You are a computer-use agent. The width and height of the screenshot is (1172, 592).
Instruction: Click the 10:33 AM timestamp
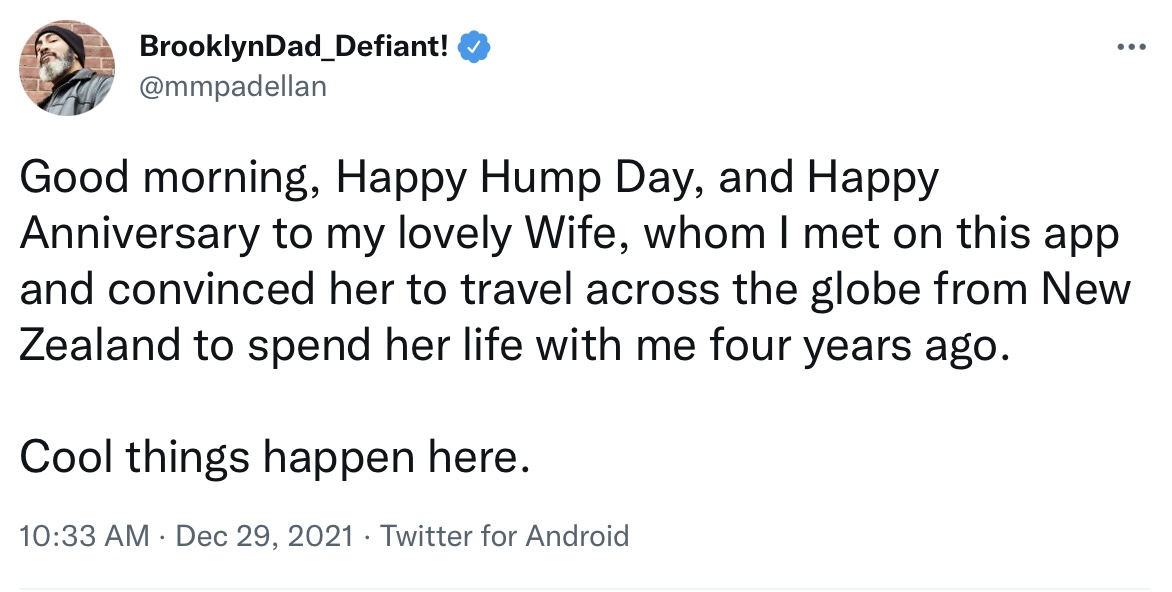84,536
